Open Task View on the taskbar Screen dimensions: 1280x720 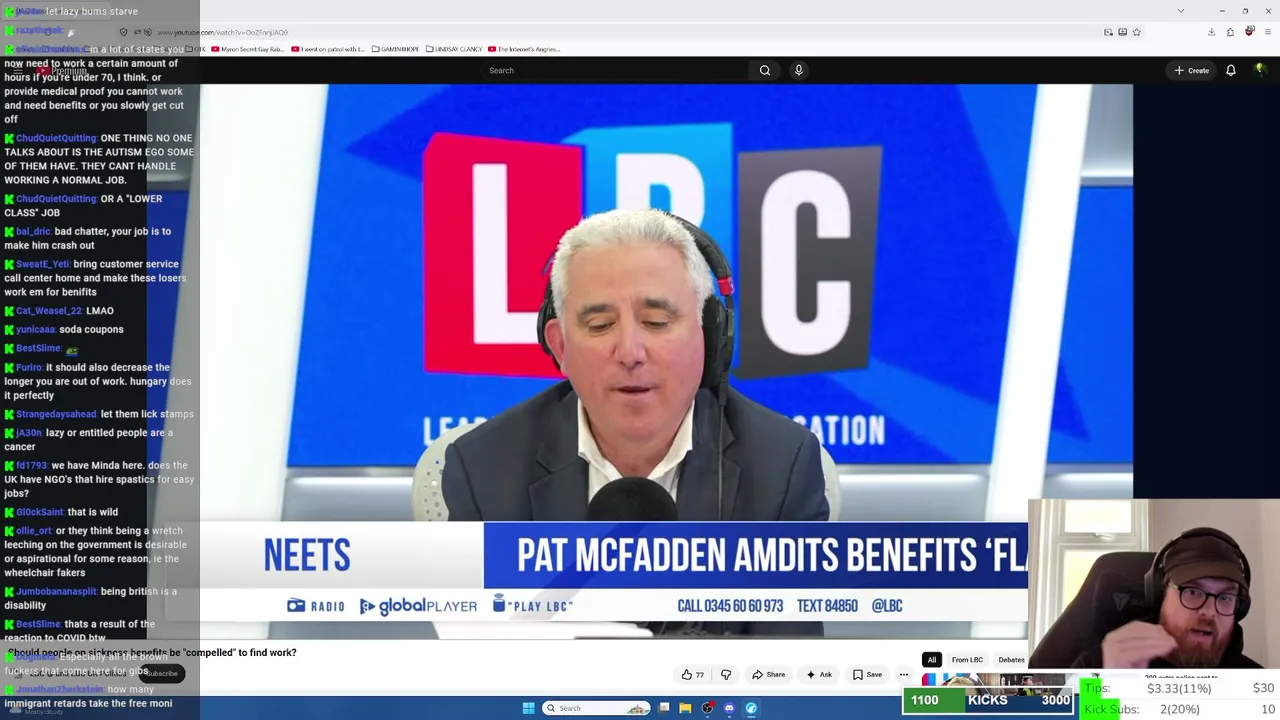664,708
